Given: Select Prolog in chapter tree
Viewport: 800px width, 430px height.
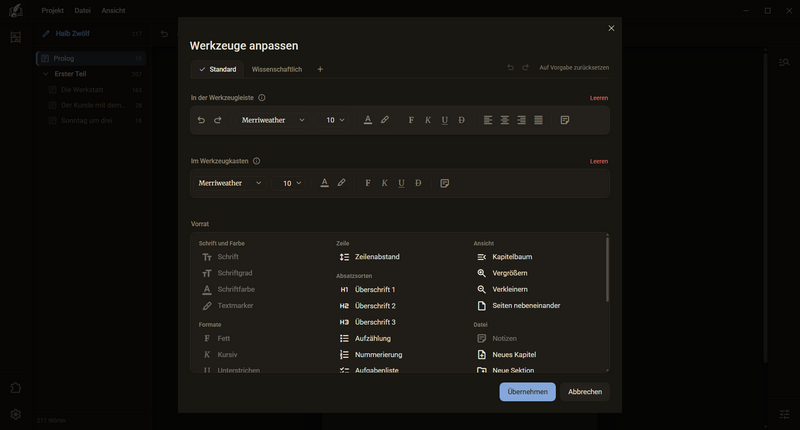Looking at the screenshot, I should point(91,58).
